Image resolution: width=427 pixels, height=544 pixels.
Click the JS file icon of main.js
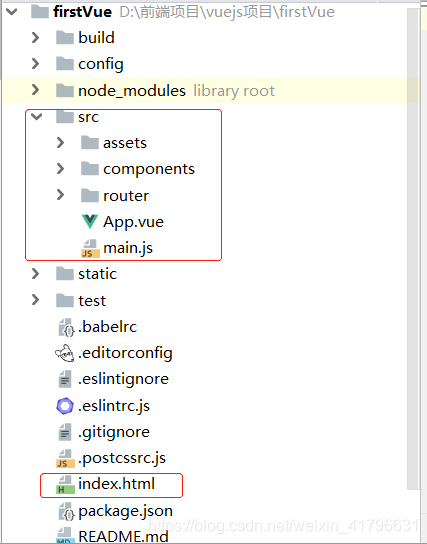[91, 248]
